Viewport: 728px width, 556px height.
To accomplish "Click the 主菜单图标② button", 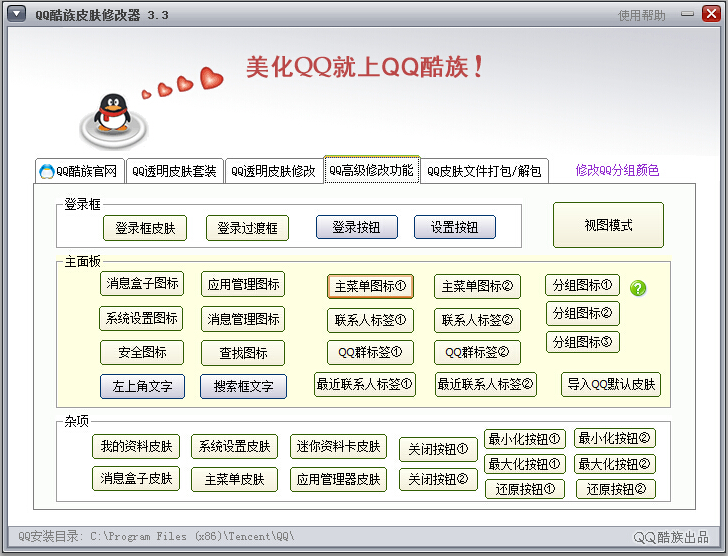I will [x=477, y=286].
